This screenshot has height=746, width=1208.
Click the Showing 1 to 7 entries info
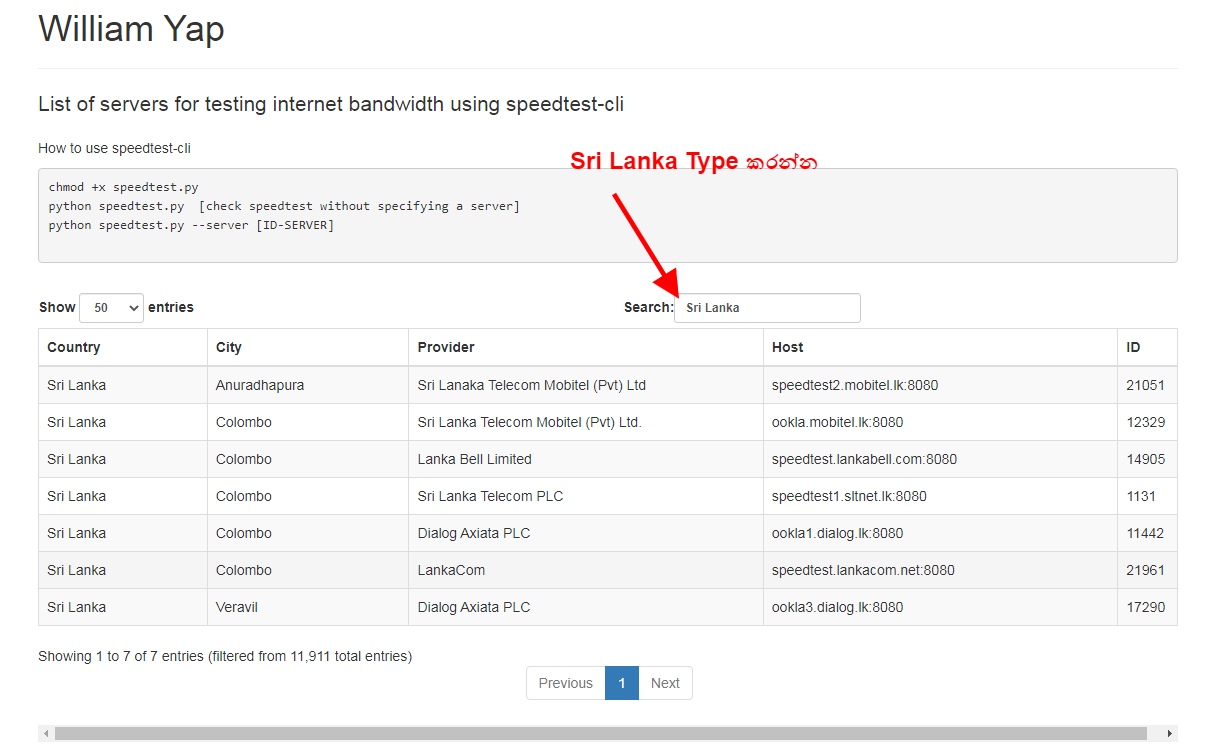pos(225,656)
